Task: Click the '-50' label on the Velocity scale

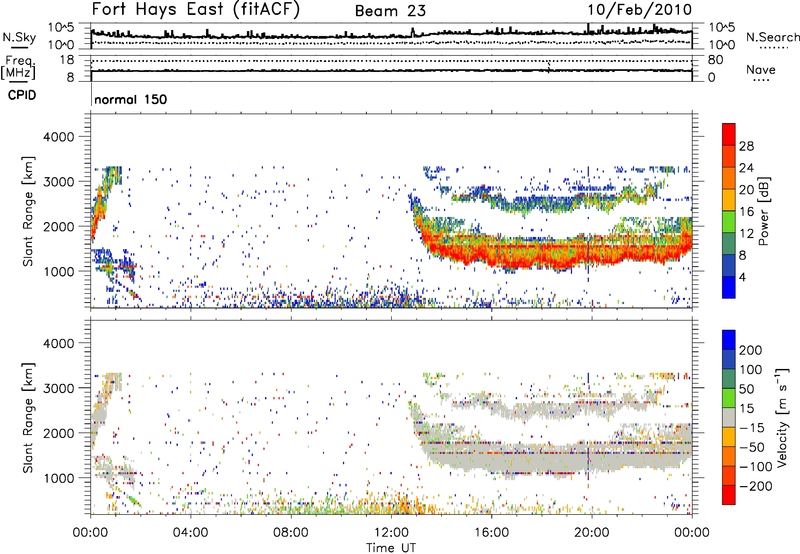Action: (752, 447)
